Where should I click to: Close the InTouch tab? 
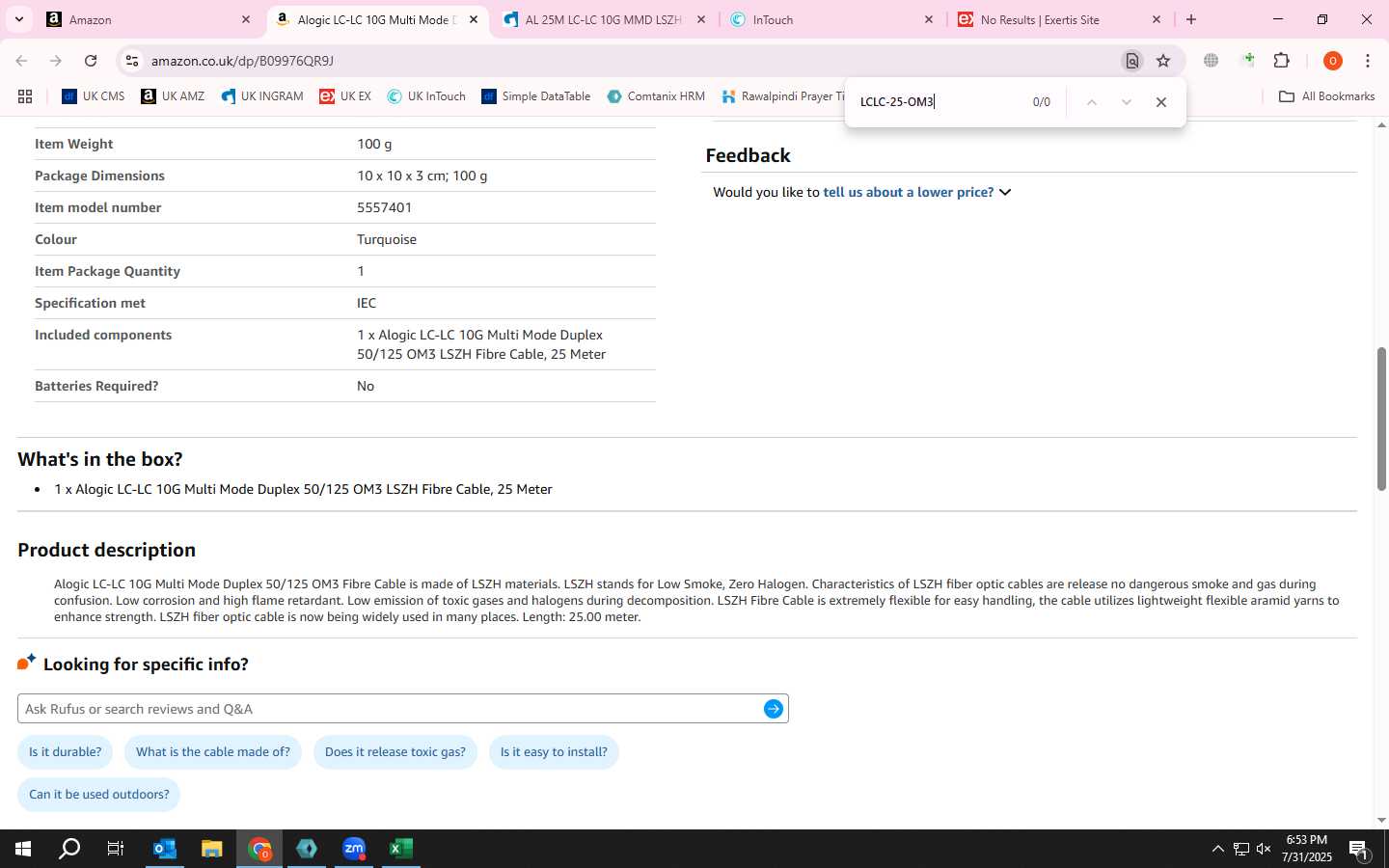[929, 19]
